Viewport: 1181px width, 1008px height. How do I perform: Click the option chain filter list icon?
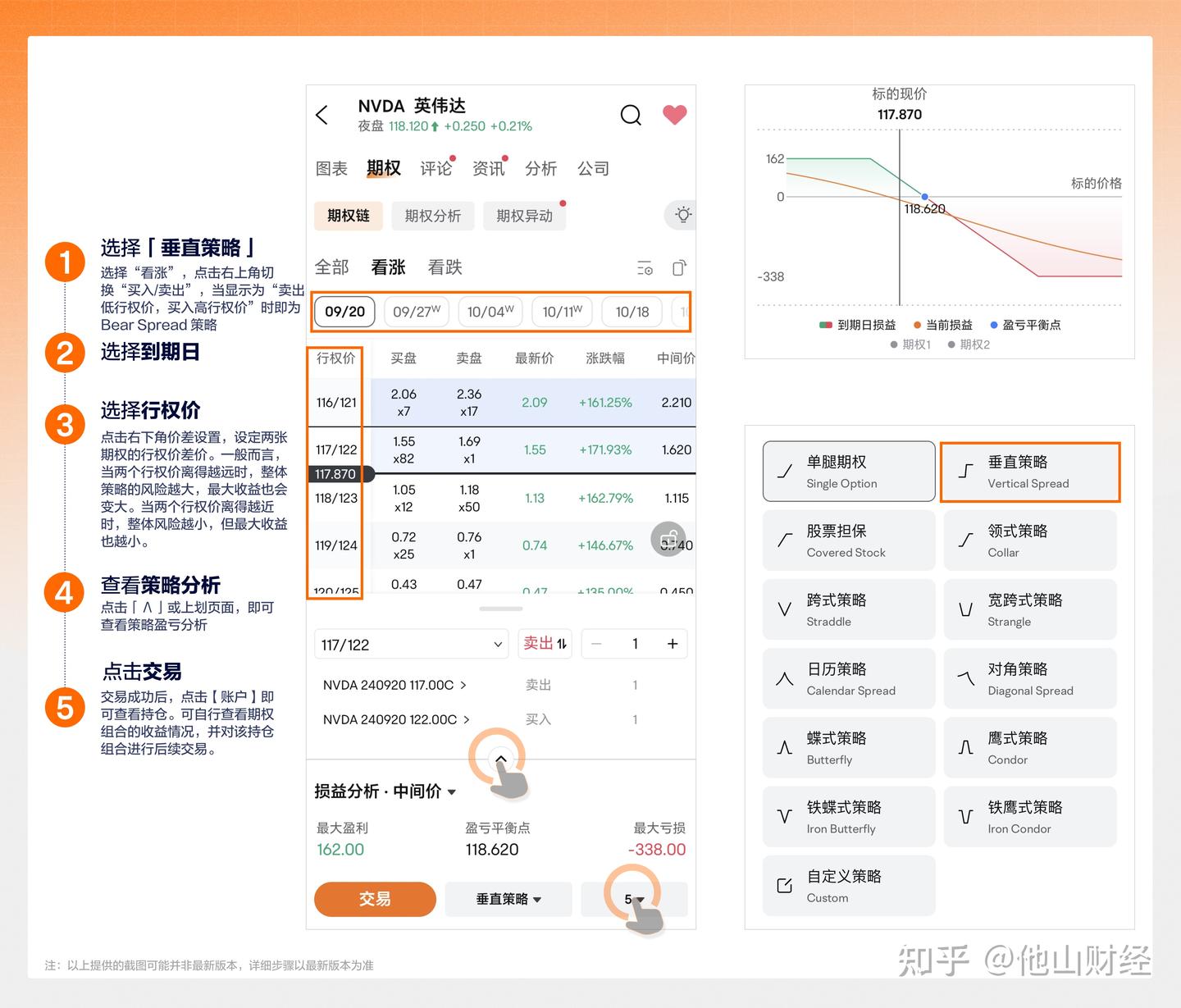tap(645, 267)
